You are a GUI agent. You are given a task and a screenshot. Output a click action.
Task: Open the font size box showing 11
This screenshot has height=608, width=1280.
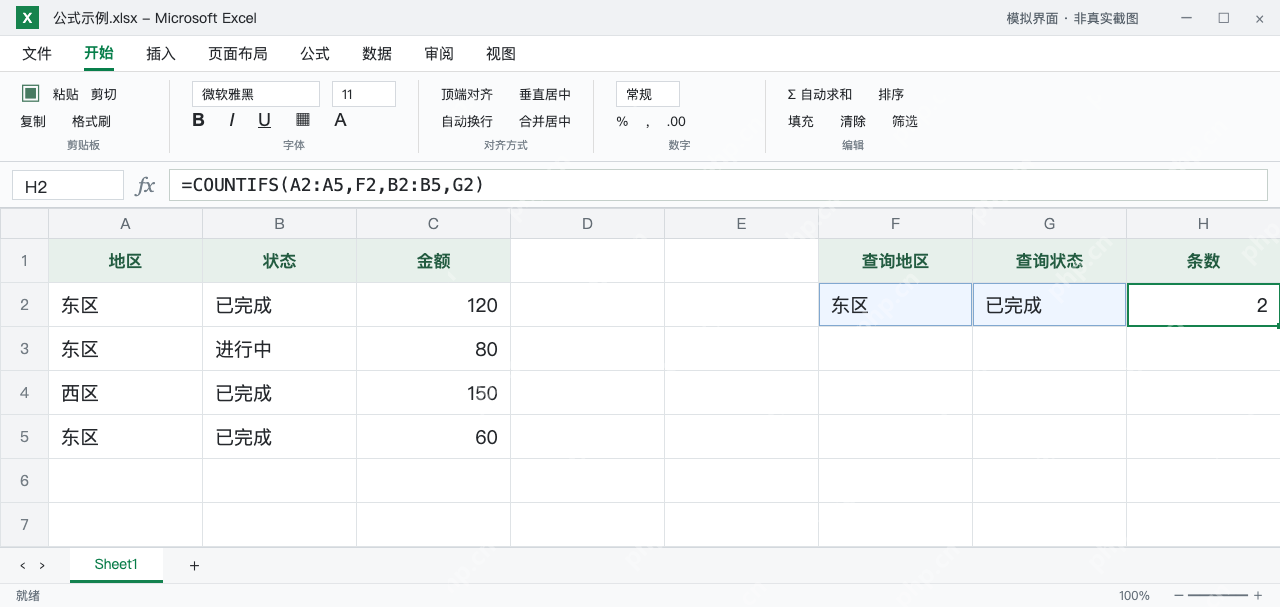pyautogui.click(x=364, y=94)
